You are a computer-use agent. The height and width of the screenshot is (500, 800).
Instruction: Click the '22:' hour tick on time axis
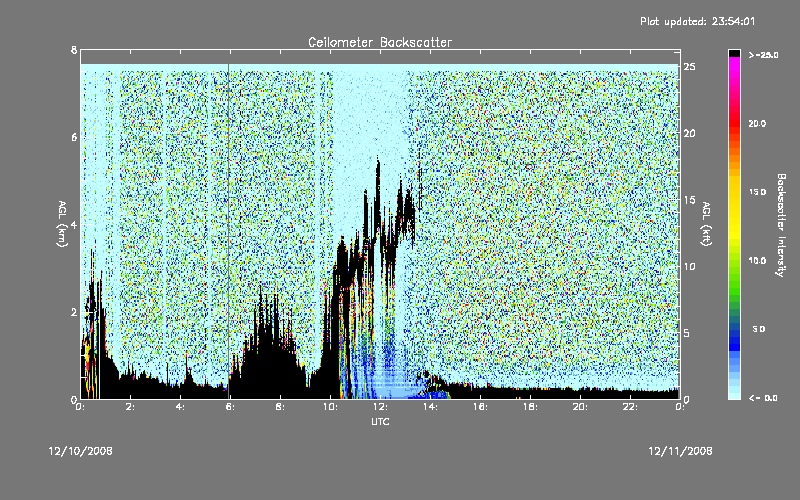click(x=630, y=407)
